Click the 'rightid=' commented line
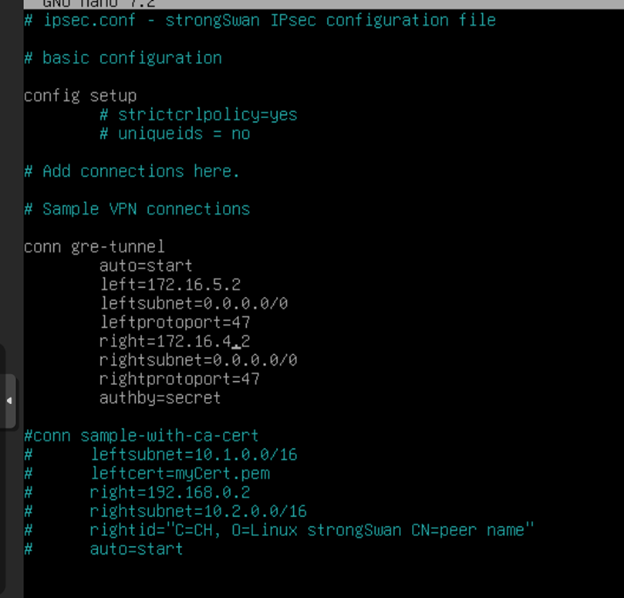 point(312,530)
